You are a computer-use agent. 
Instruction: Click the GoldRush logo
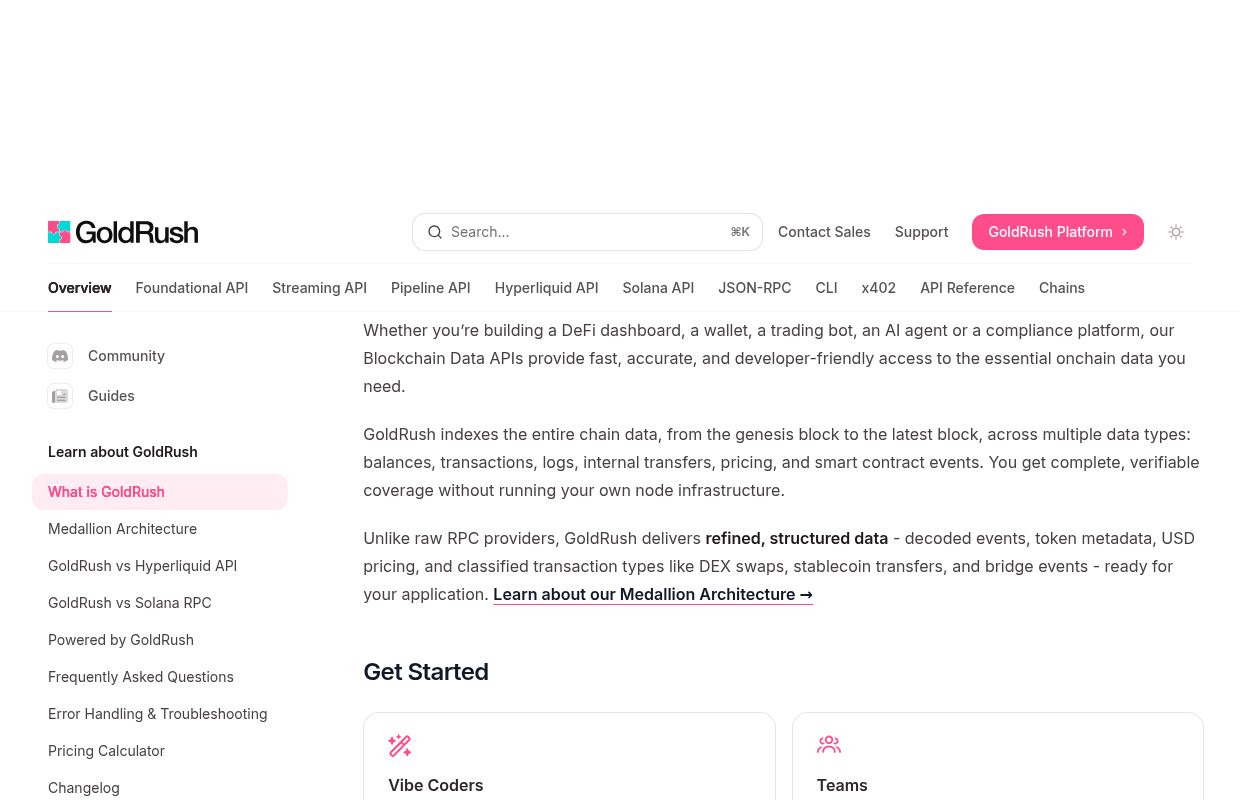coord(123,232)
